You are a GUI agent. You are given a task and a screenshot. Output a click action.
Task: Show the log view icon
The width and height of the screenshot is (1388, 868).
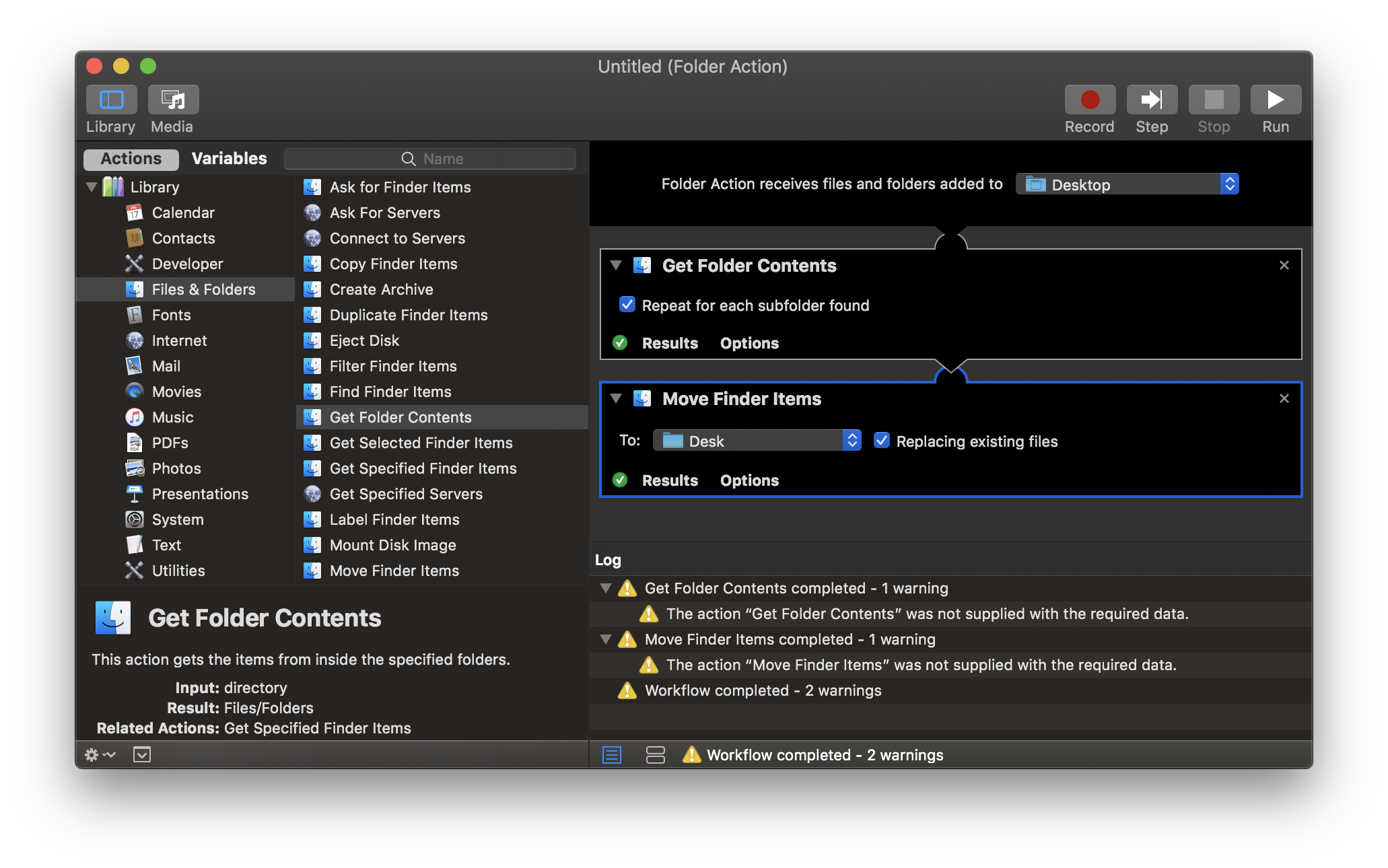pyautogui.click(x=611, y=755)
